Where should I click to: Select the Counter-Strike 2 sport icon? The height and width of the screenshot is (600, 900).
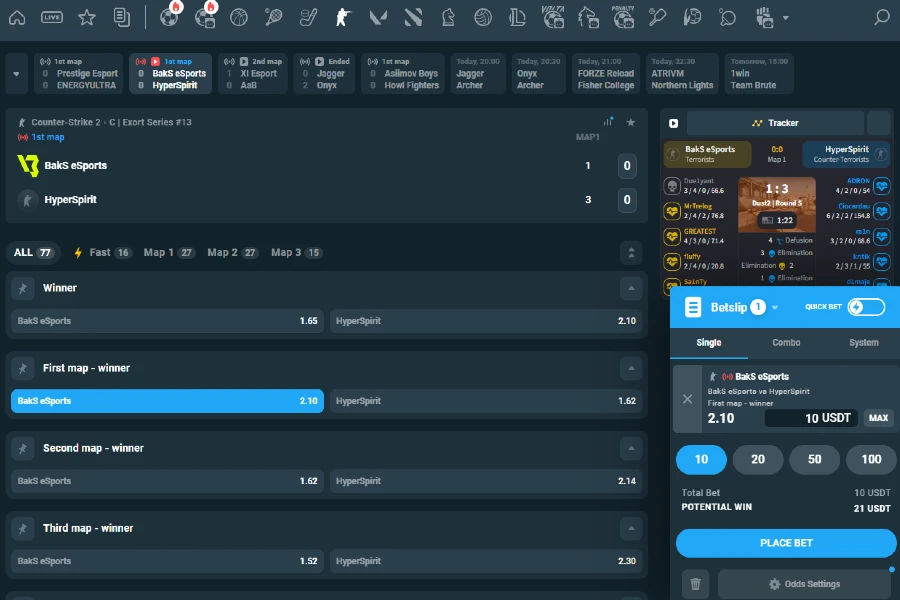(x=342, y=16)
